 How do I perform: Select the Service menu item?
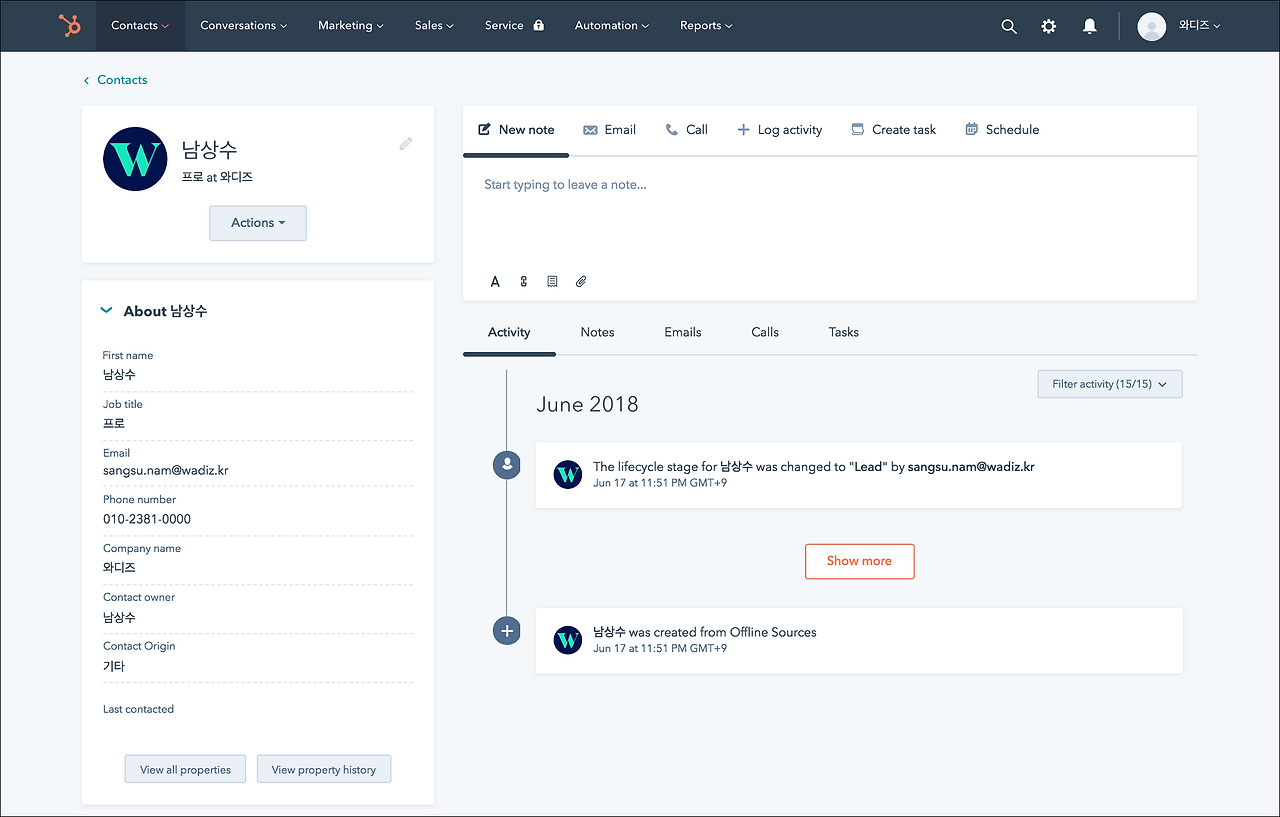tap(504, 26)
